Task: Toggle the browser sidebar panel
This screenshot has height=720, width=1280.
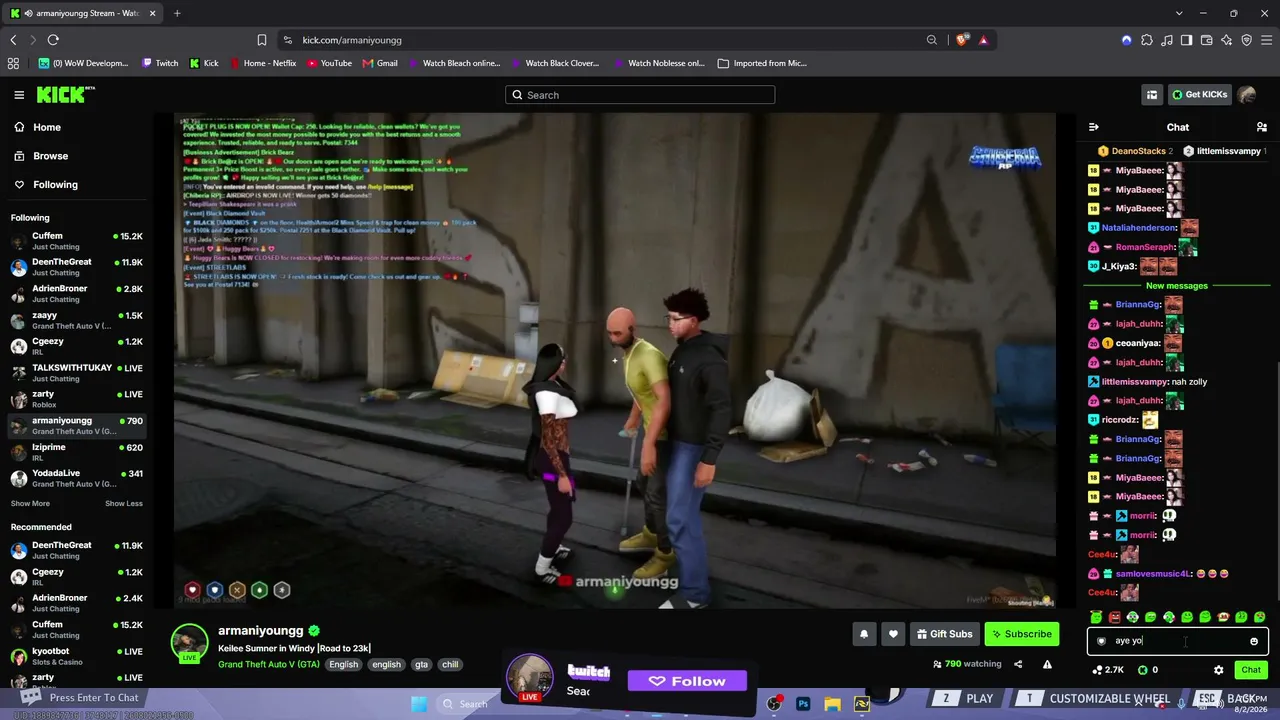Action: tap(1186, 40)
